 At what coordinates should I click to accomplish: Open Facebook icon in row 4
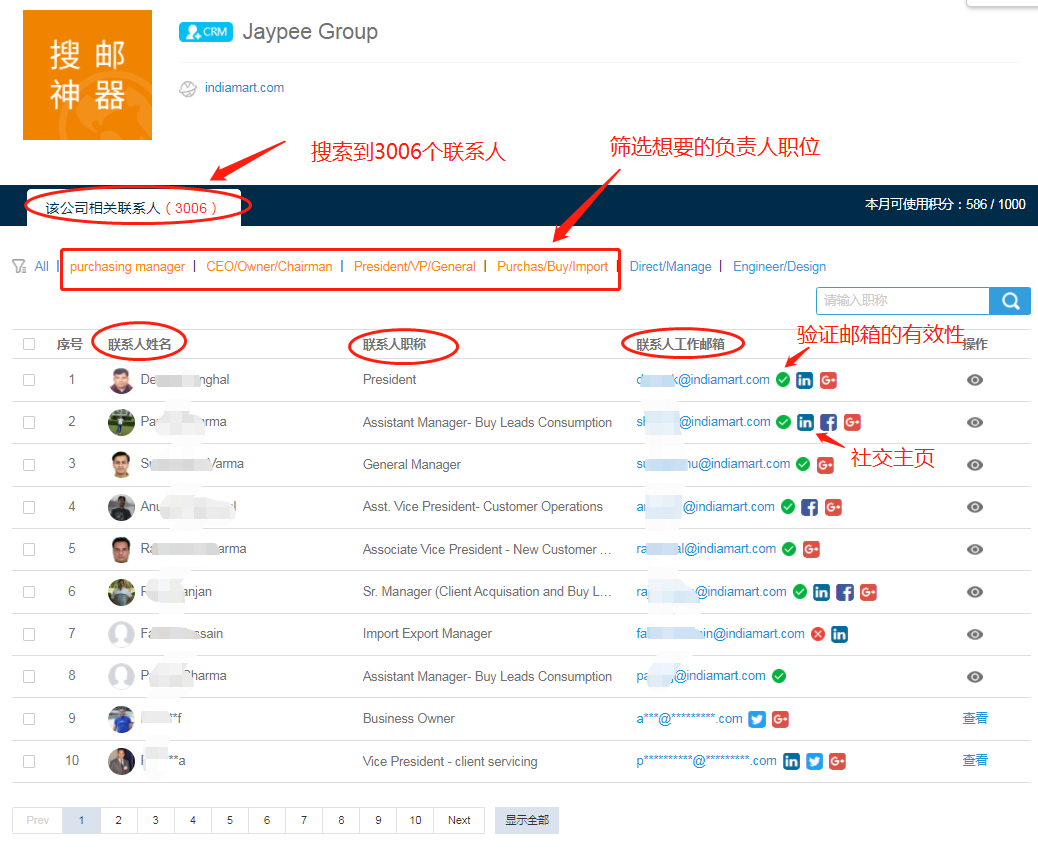tap(810, 507)
